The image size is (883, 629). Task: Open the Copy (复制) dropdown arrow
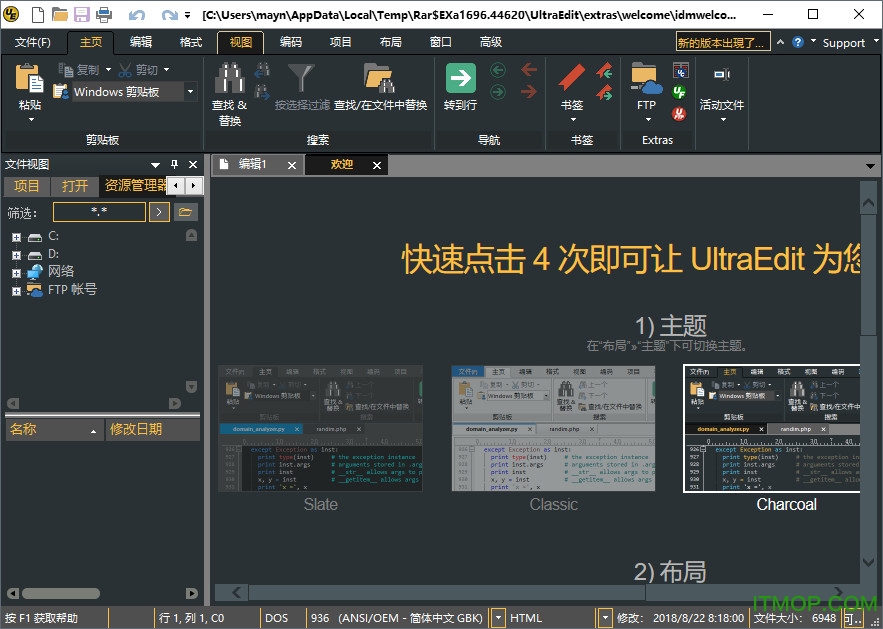click(x=108, y=70)
